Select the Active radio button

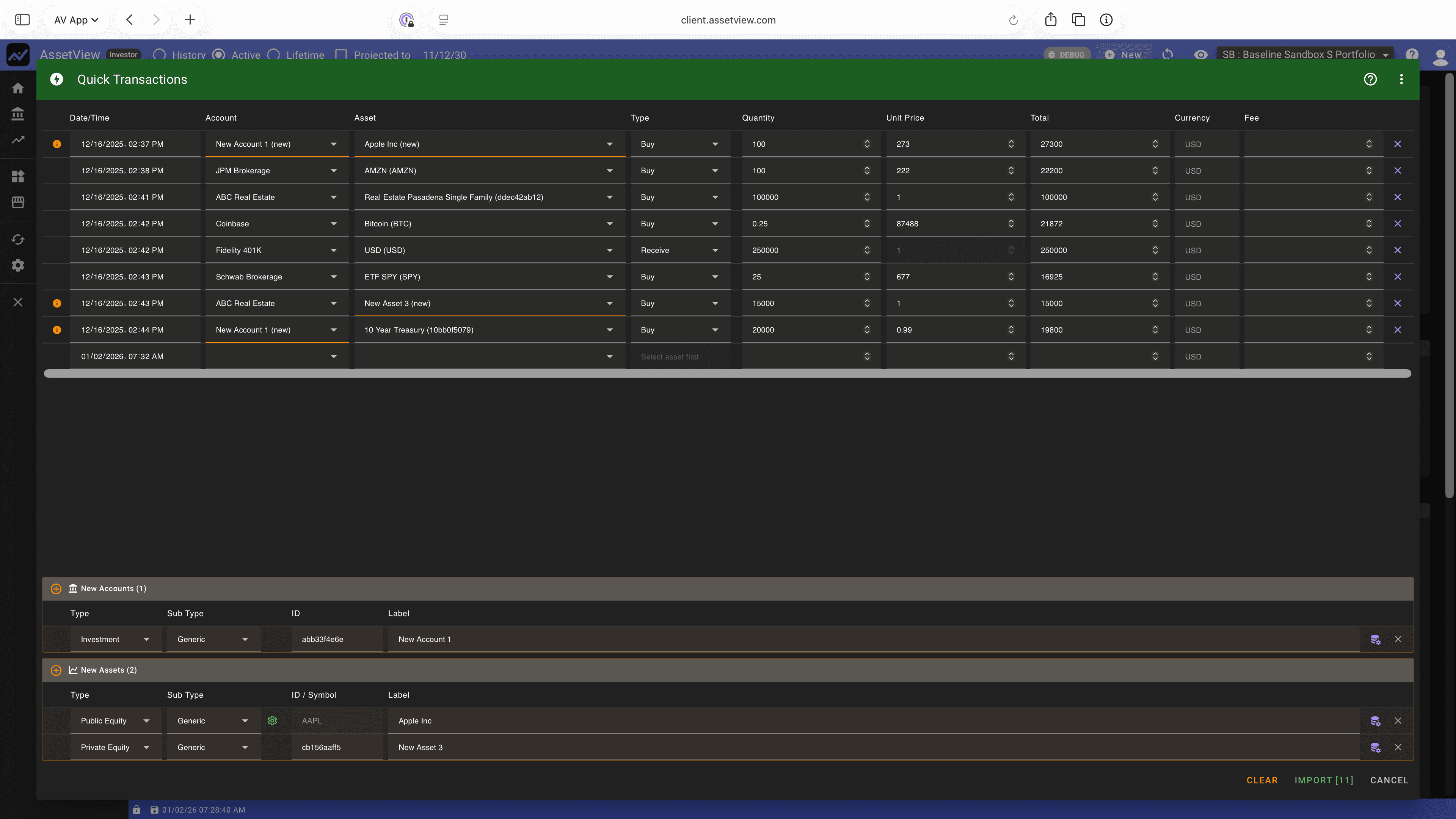coord(218,55)
